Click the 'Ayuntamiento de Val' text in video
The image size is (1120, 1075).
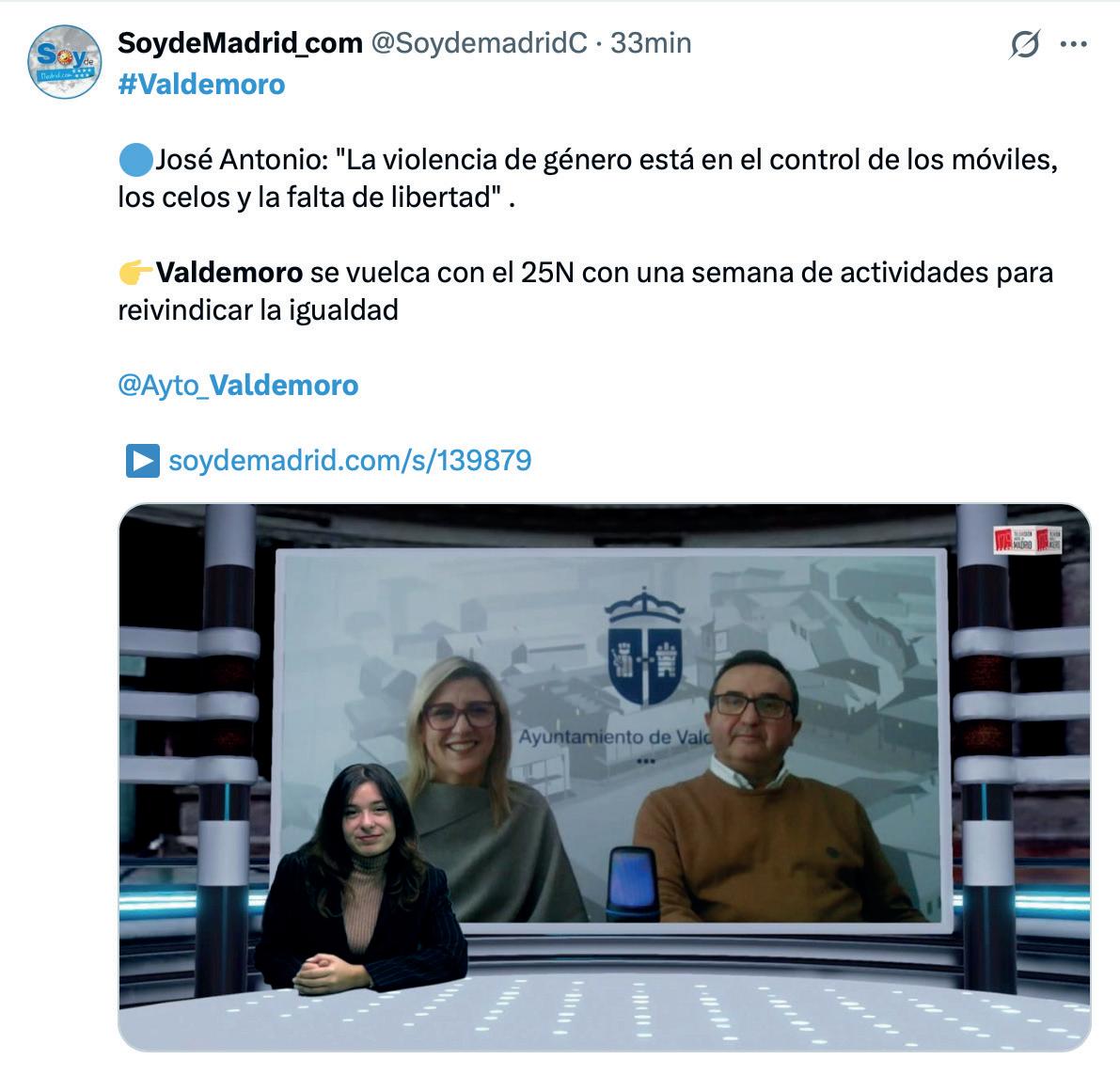(615, 736)
